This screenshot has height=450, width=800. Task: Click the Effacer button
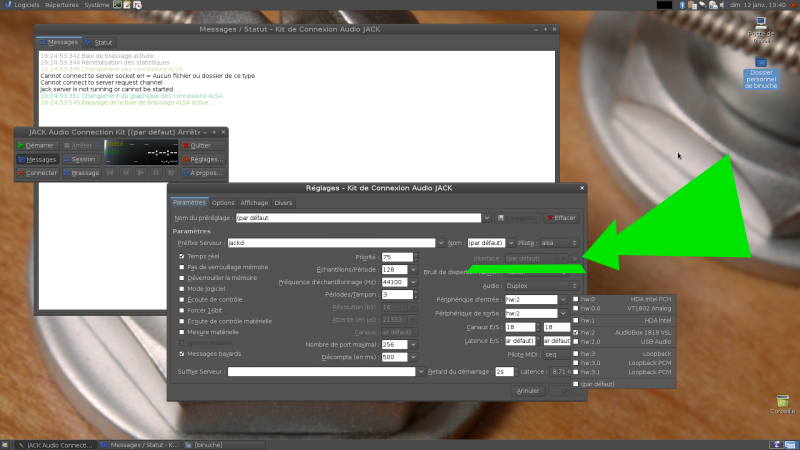(x=561, y=218)
